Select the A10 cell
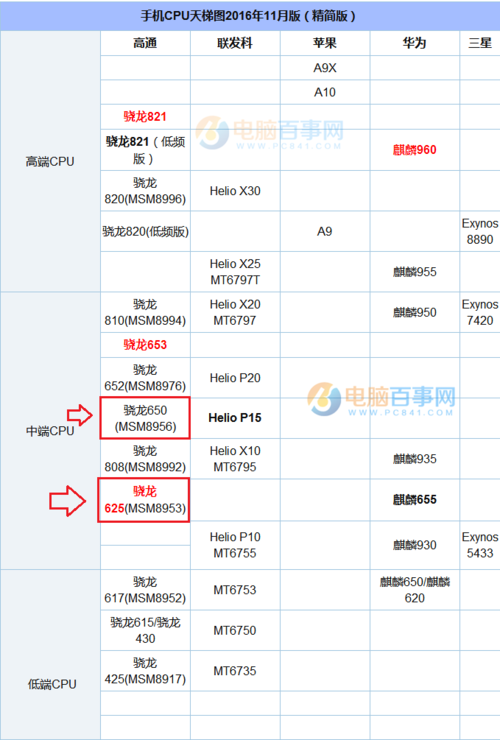500x740 pixels. [x=325, y=92]
